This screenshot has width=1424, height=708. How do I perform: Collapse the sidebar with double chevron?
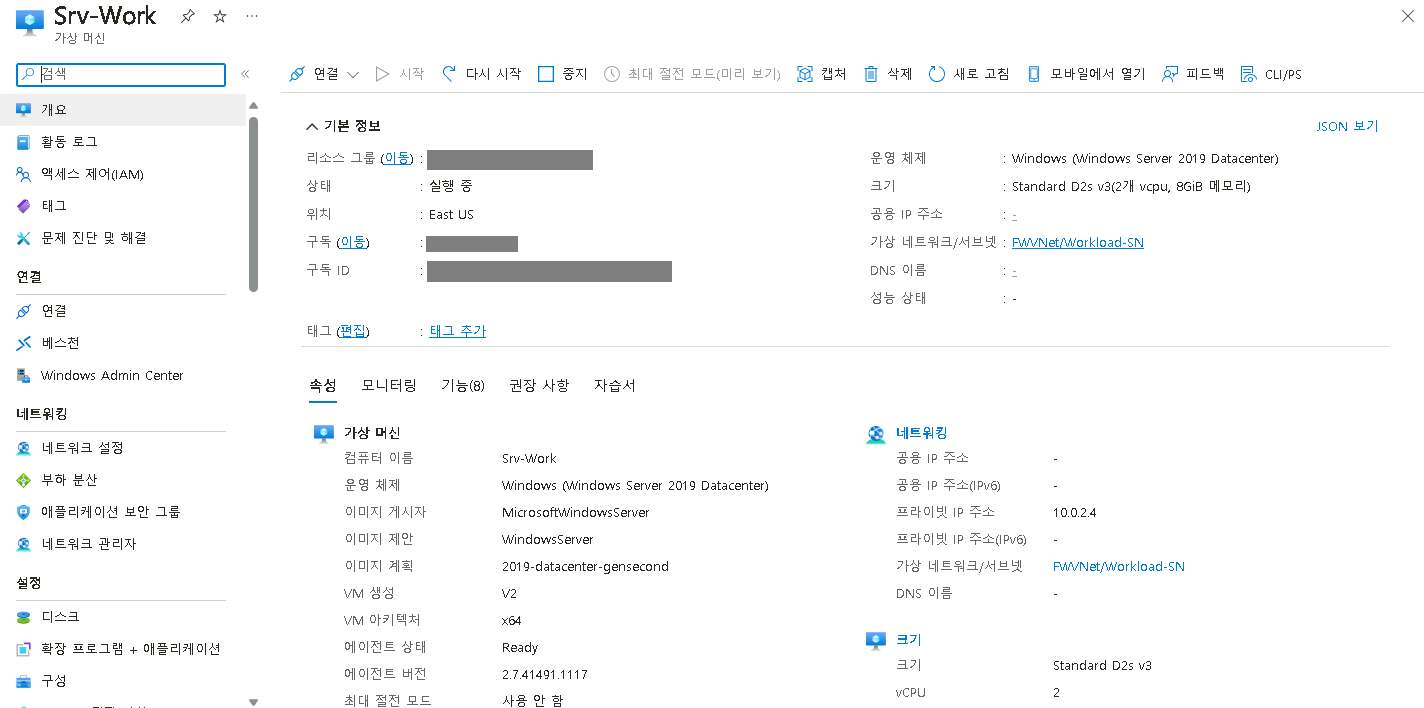[x=245, y=74]
